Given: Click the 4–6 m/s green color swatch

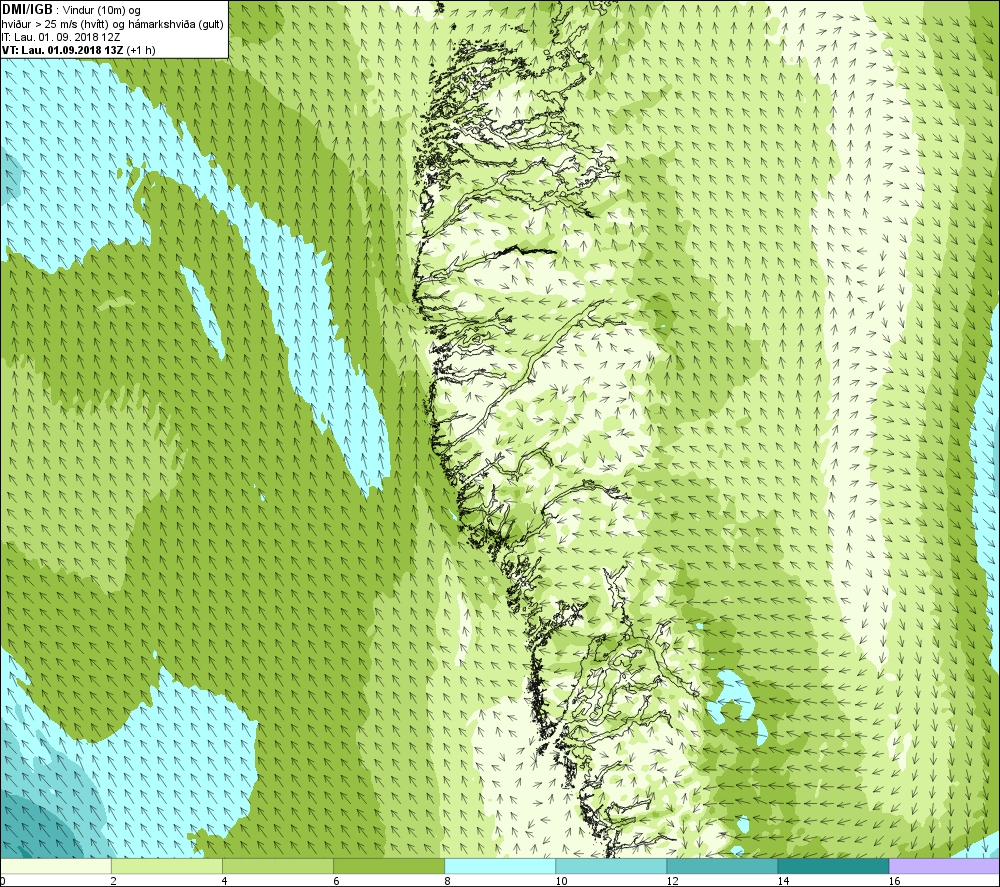Looking at the screenshot, I should click(x=277, y=866).
